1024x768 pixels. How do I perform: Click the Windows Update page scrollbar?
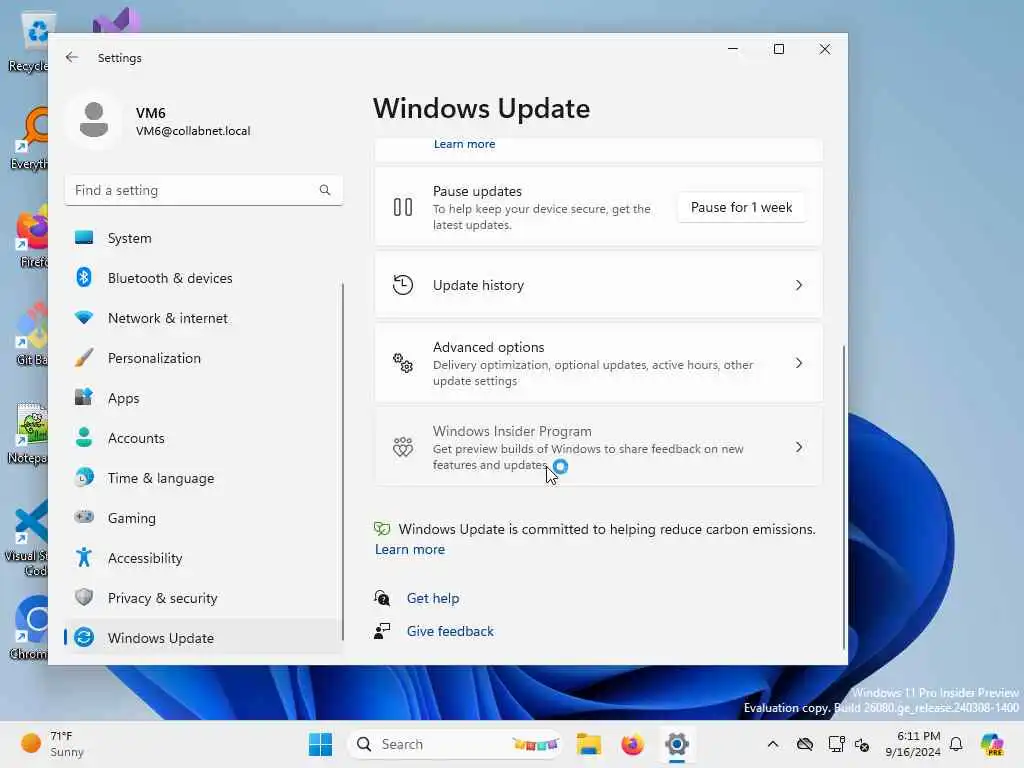[844, 496]
